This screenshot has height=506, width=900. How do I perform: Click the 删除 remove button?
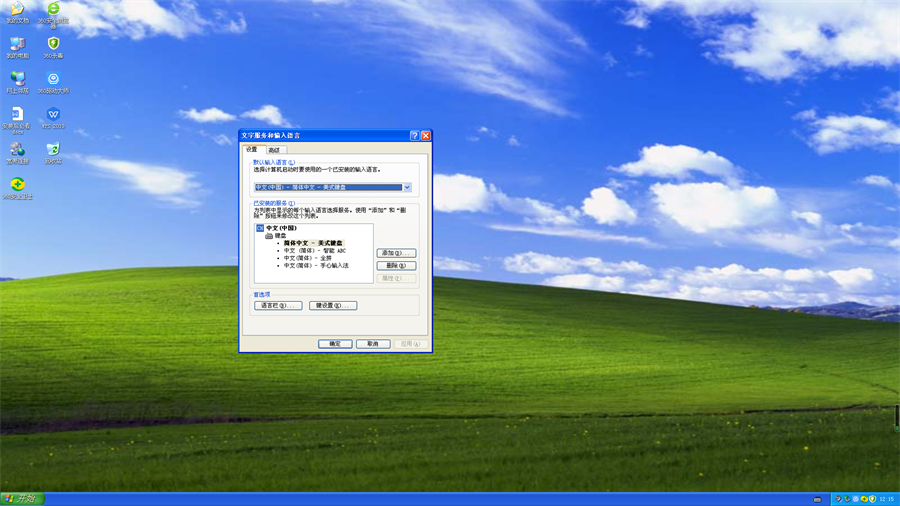[x=396, y=266]
